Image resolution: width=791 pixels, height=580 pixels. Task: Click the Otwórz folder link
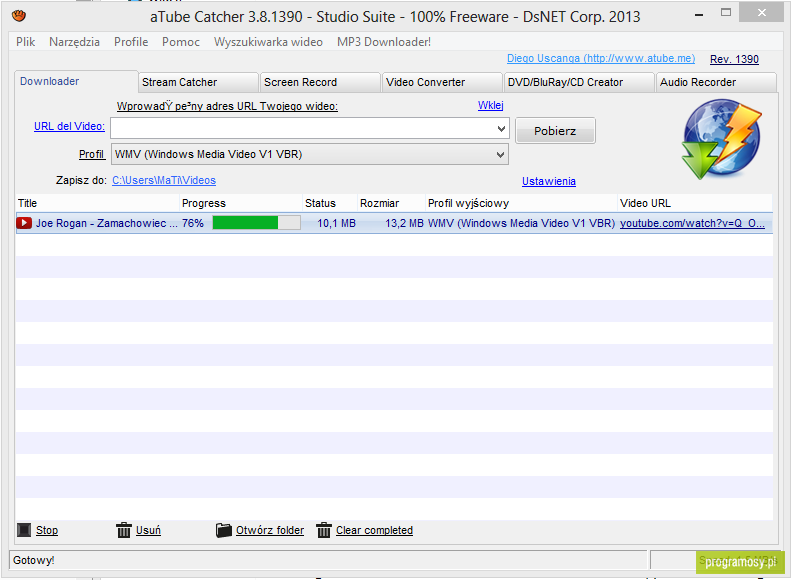click(270, 531)
